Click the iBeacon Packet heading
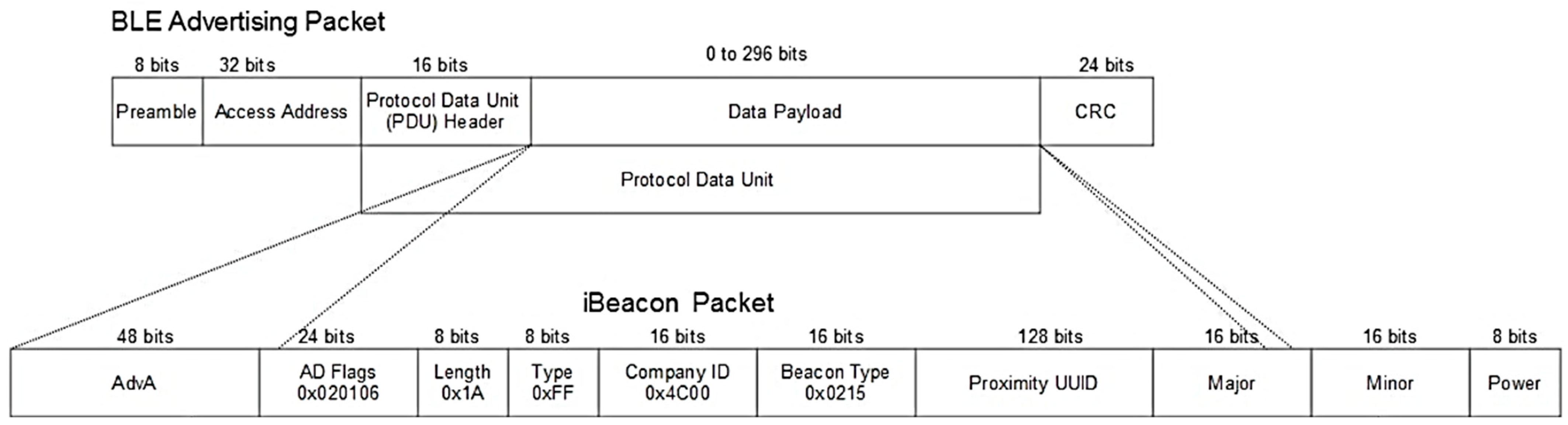Screen dimensions: 1568x425 [678, 302]
